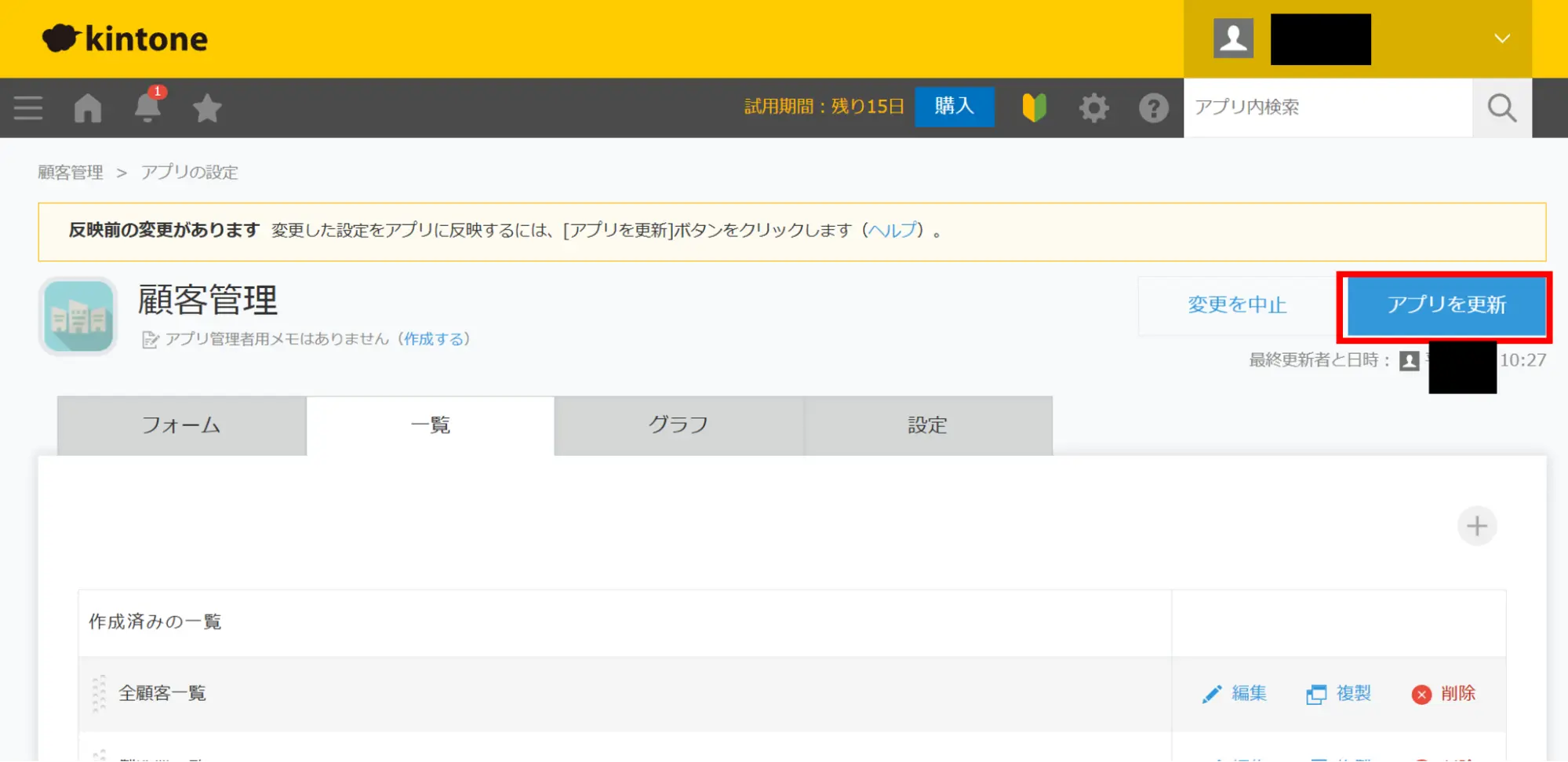
Task: Click the 顧客管理 app icon image
Action: click(78, 316)
